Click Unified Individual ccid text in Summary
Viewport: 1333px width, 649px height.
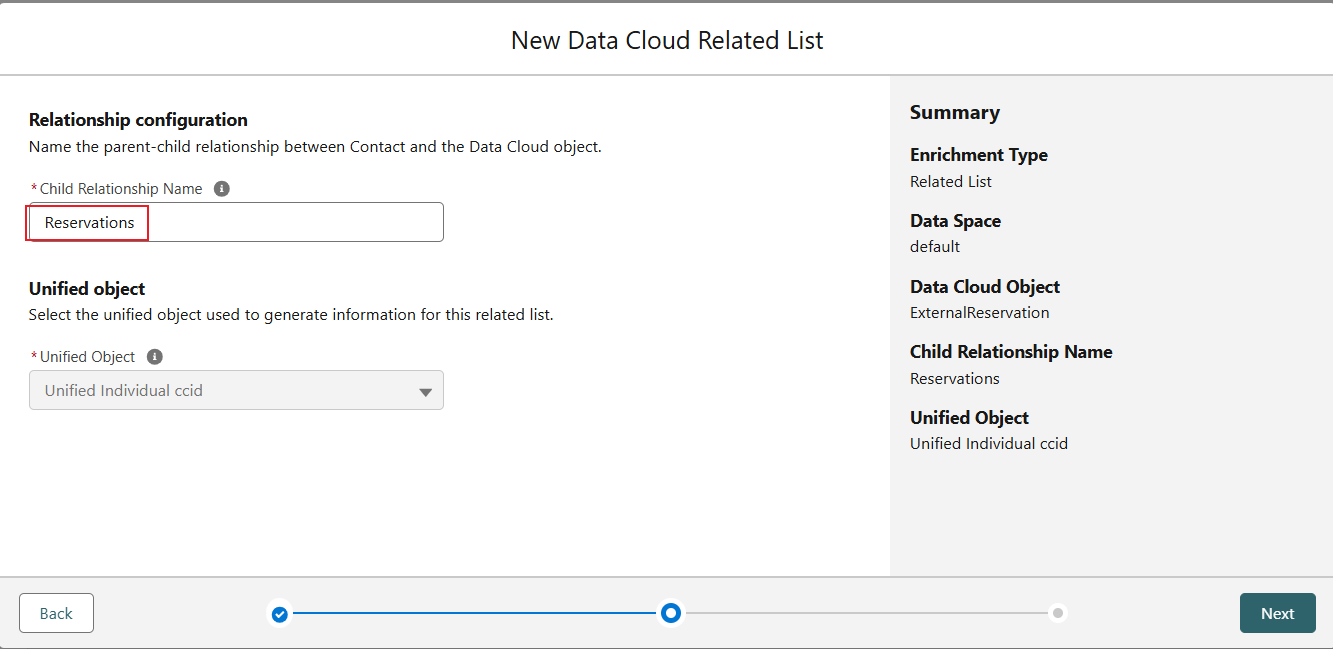988,443
